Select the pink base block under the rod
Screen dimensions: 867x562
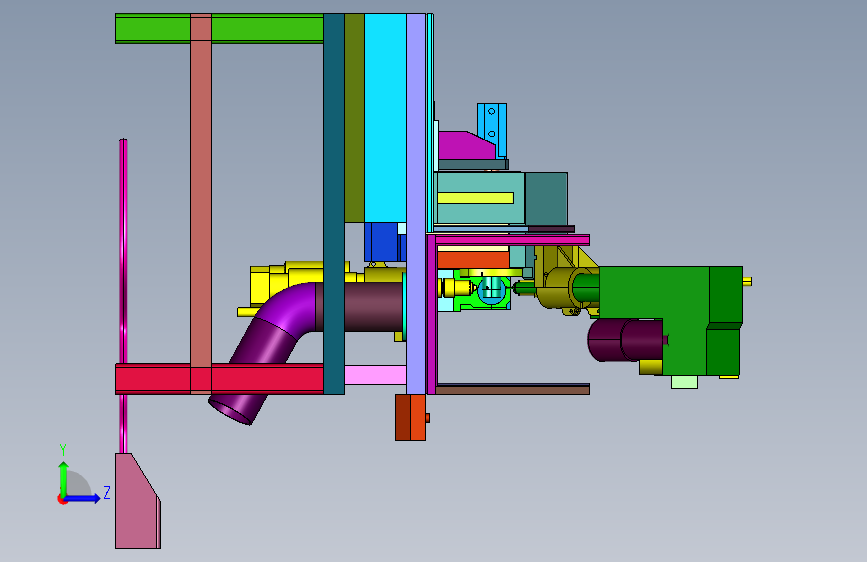pos(138,501)
